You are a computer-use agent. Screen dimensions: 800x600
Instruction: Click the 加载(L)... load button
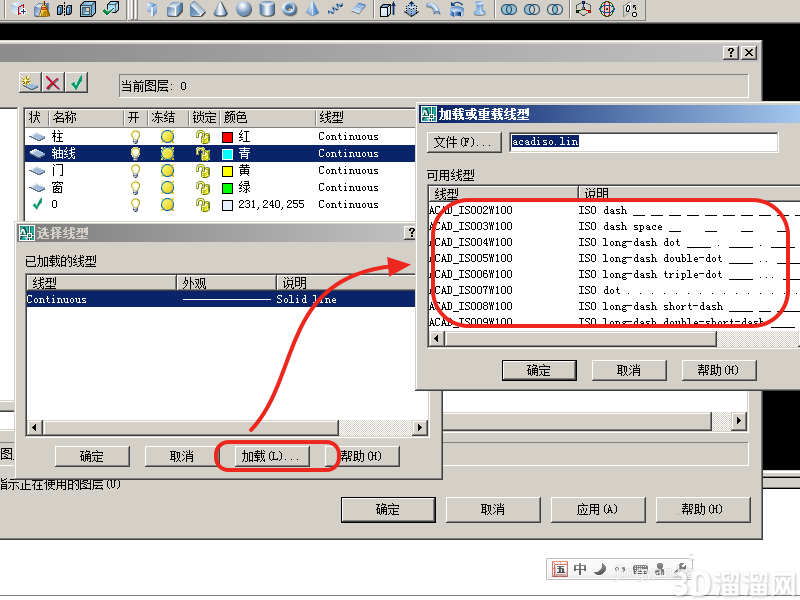271,456
